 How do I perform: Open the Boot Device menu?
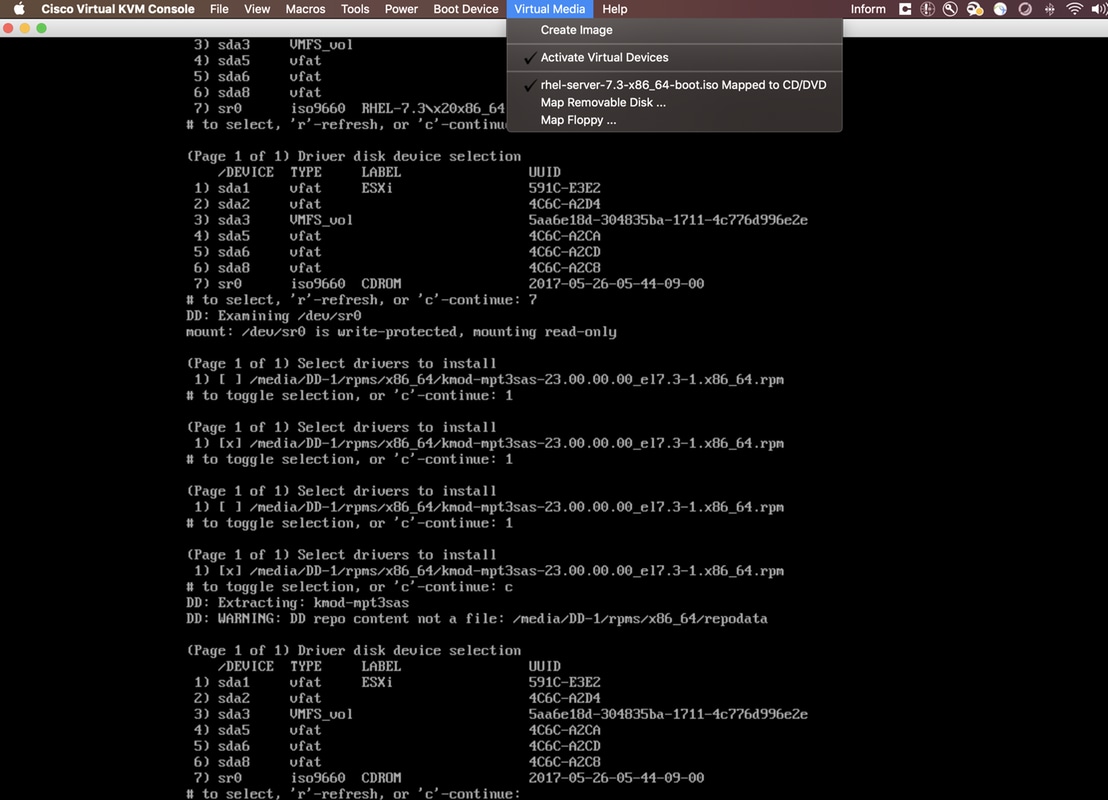pyautogui.click(x=466, y=9)
